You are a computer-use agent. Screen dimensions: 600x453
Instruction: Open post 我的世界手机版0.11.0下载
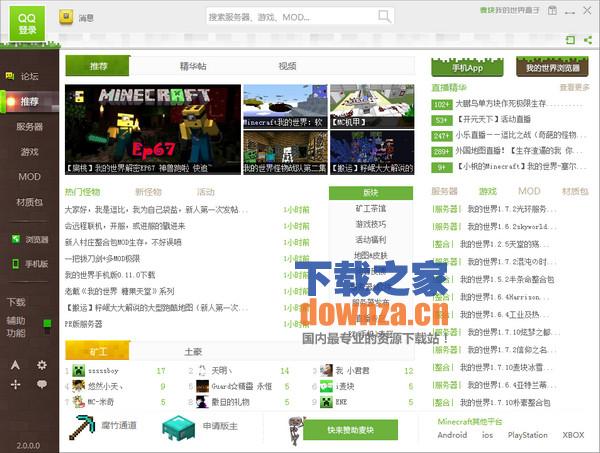click(110, 275)
